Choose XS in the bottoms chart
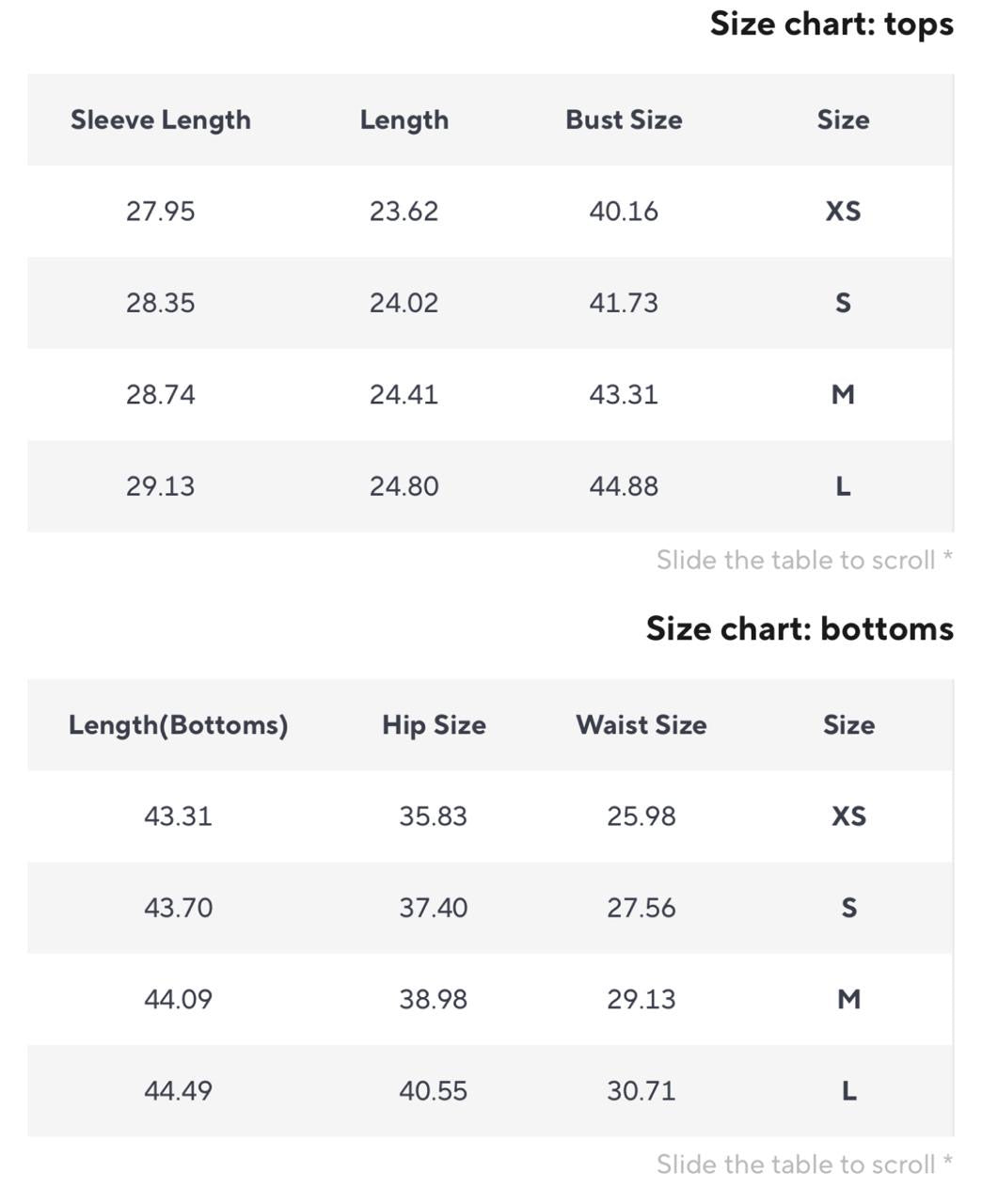982x1204 pixels. [848, 816]
